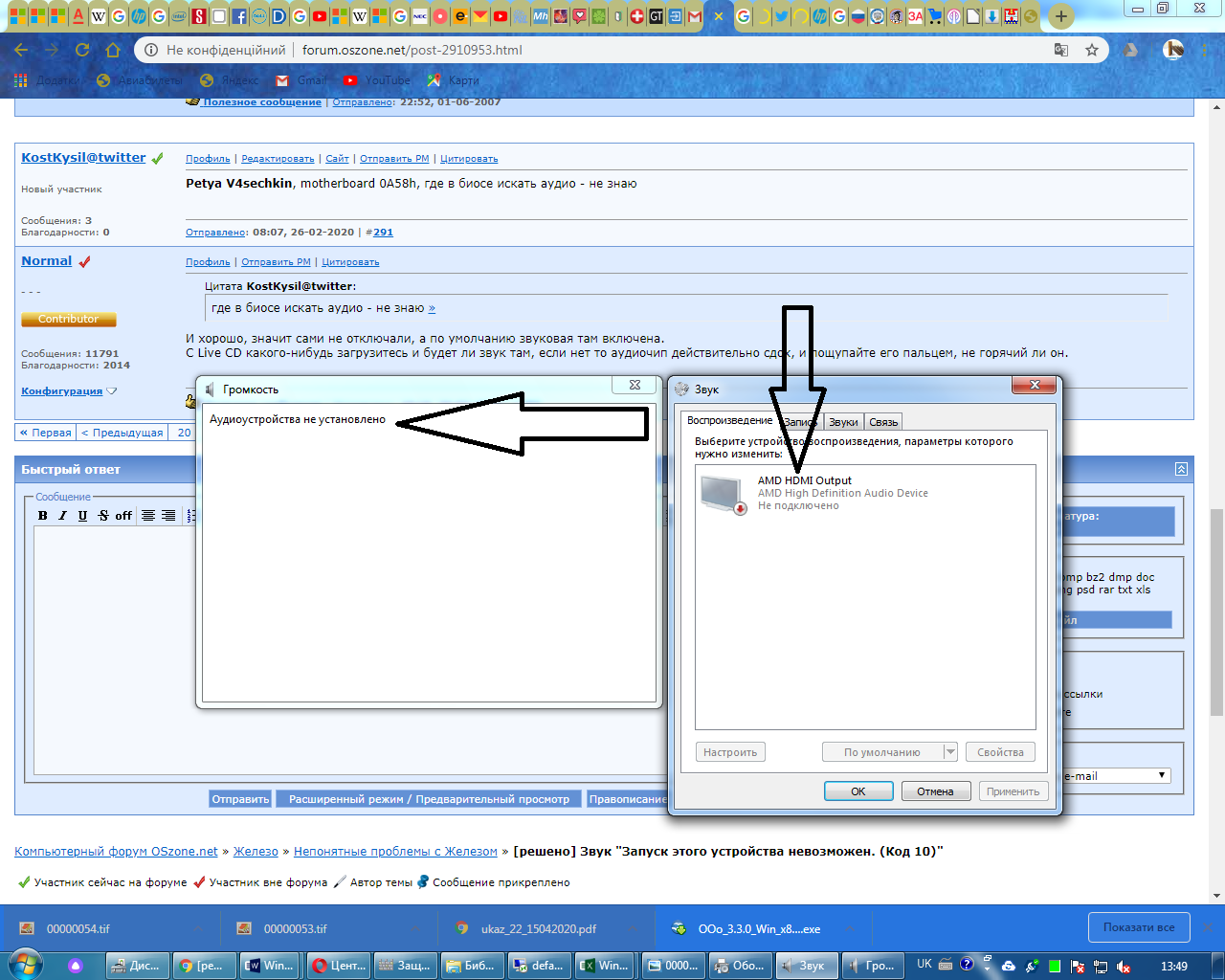
Task: Click the purple Alisa assistant taskbar icon
Action: coord(77,966)
